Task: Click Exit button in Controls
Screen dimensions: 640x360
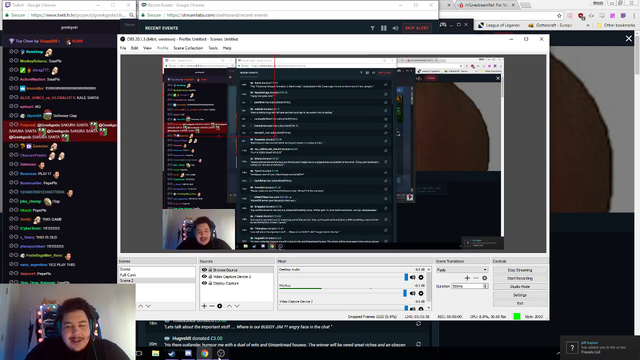Action: click(520, 303)
